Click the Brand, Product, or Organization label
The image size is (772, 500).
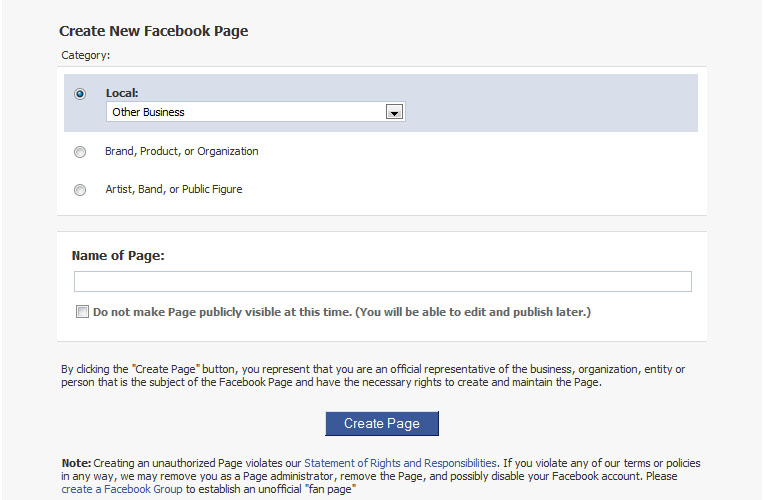[x=182, y=152]
